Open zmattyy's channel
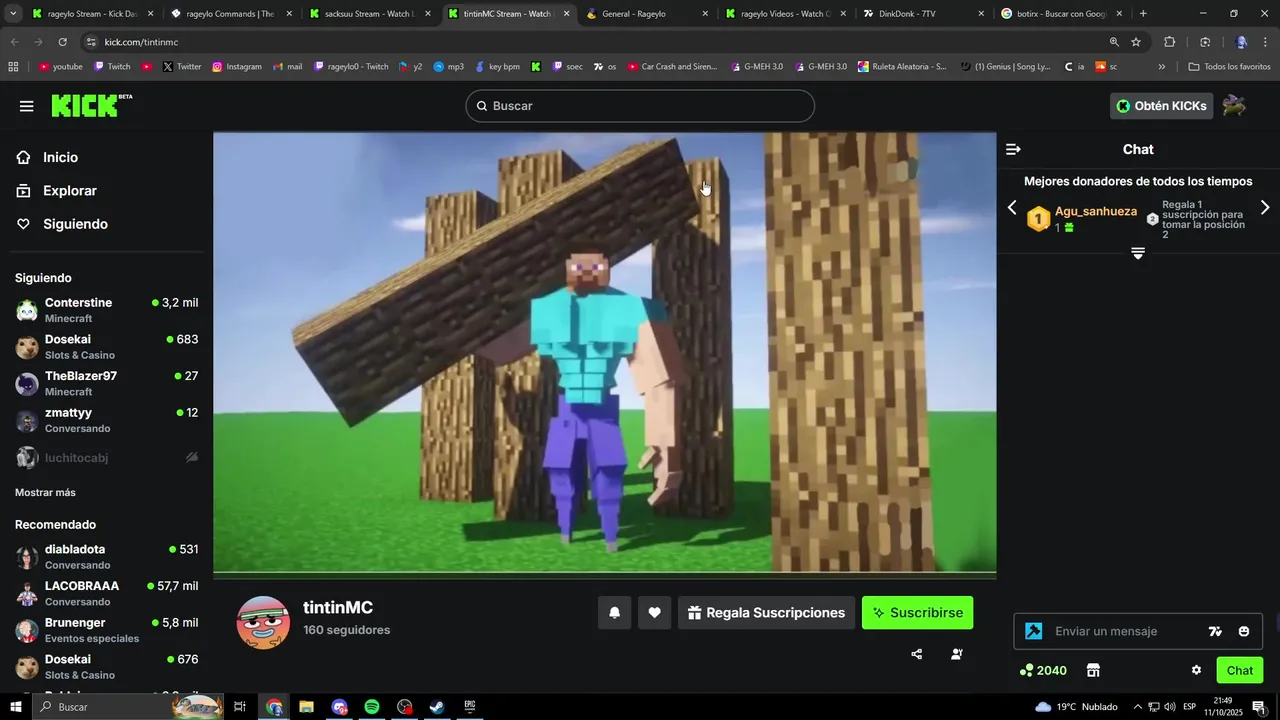The image size is (1280, 720). coord(106,420)
